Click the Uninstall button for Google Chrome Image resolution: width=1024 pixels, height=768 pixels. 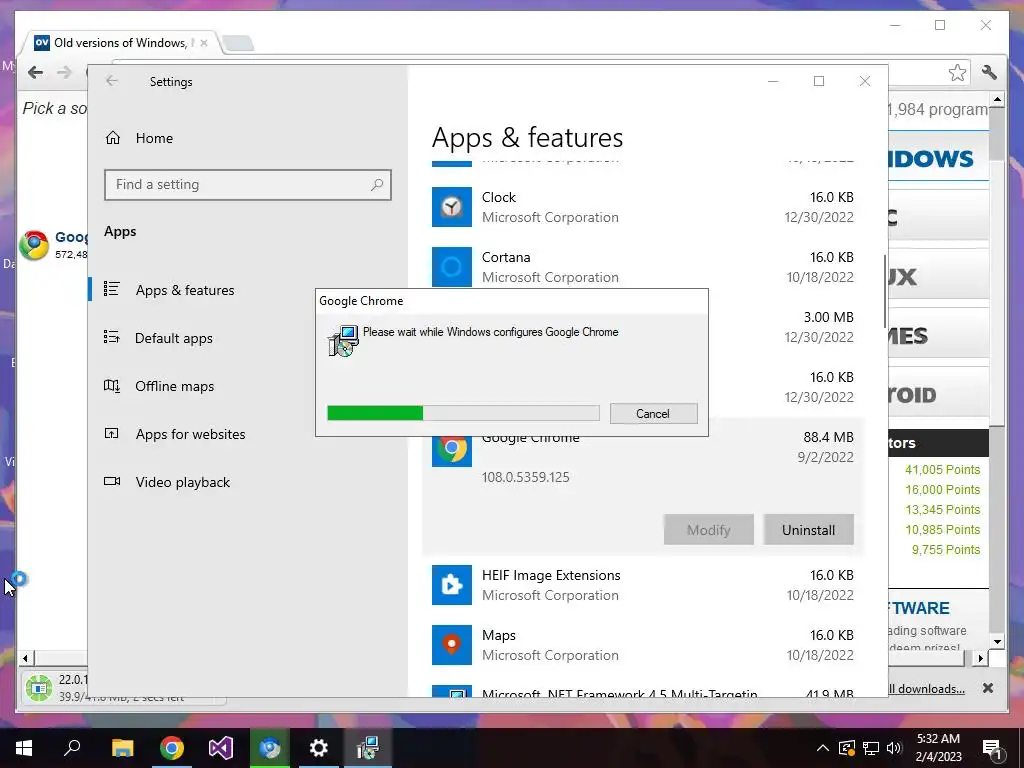click(x=808, y=530)
